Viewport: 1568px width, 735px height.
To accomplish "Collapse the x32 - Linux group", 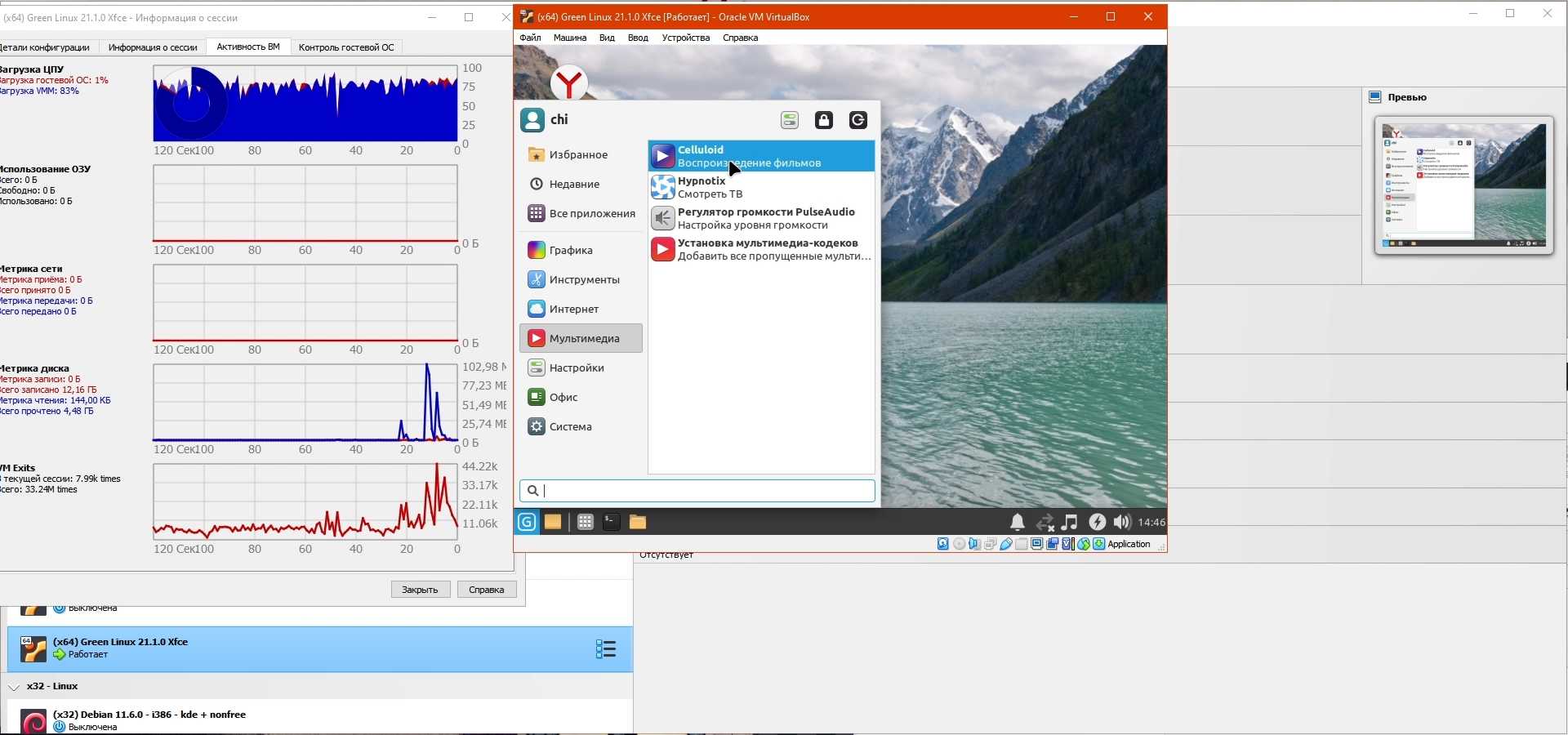I will (x=14, y=687).
